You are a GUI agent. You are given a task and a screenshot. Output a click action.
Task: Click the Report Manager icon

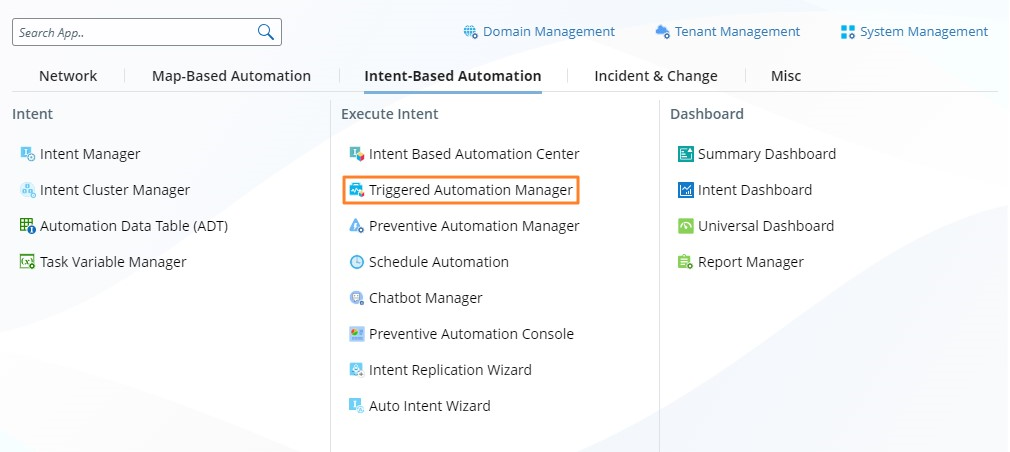click(685, 262)
